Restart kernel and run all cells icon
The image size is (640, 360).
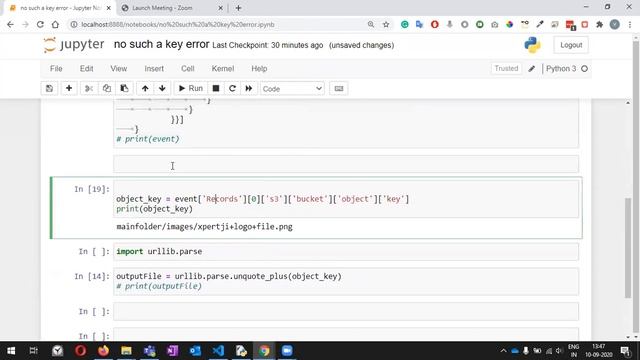(249, 89)
